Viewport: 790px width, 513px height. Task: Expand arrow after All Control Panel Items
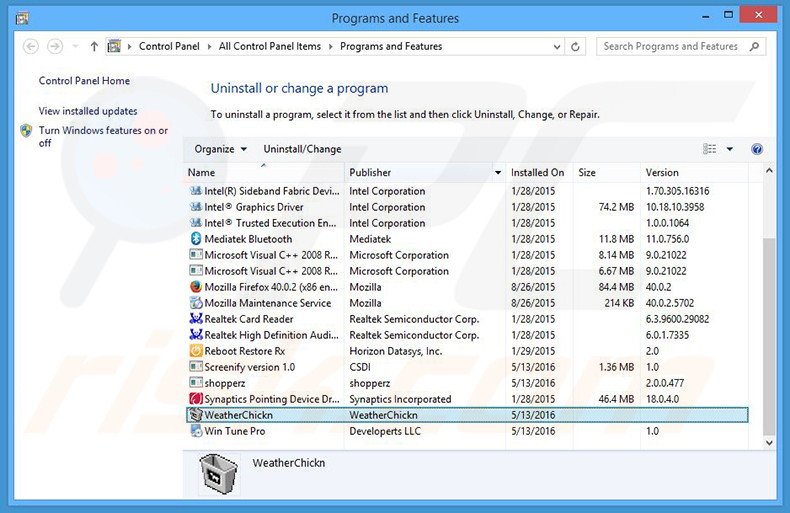pyautogui.click(x=331, y=46)
